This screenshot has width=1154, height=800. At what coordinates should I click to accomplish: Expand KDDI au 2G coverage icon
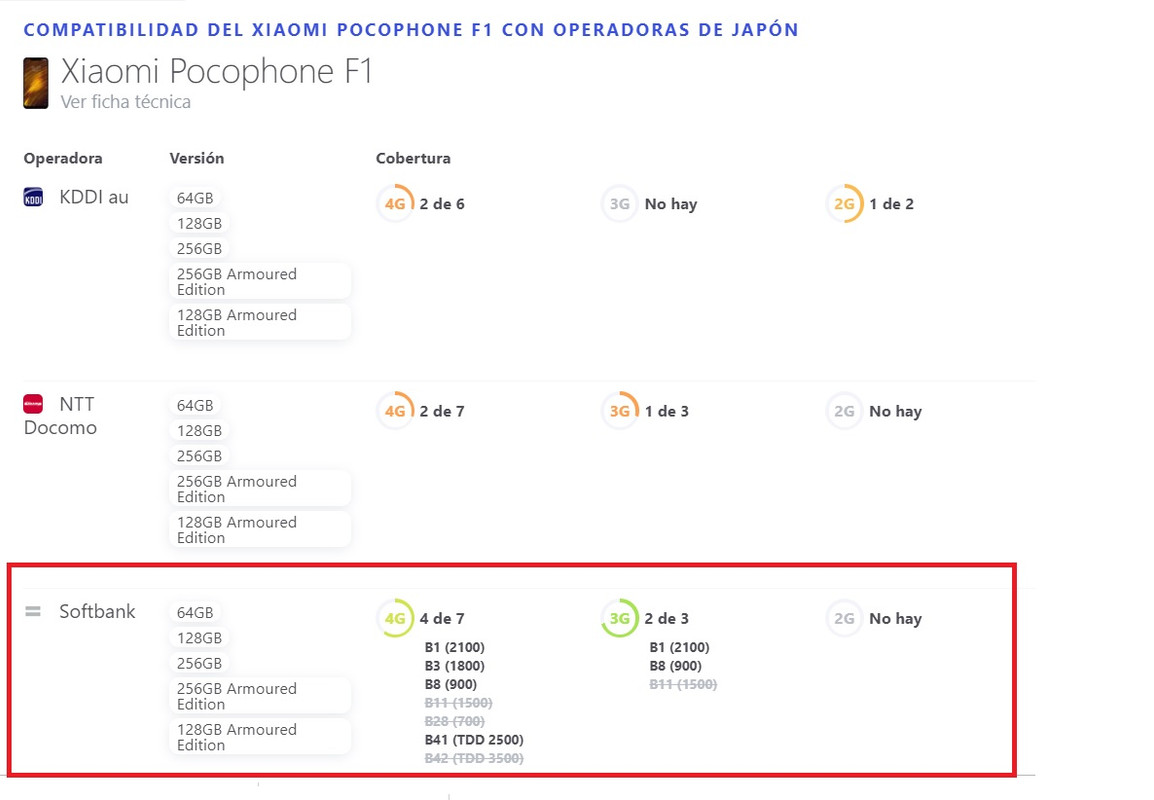pos(844,204)
